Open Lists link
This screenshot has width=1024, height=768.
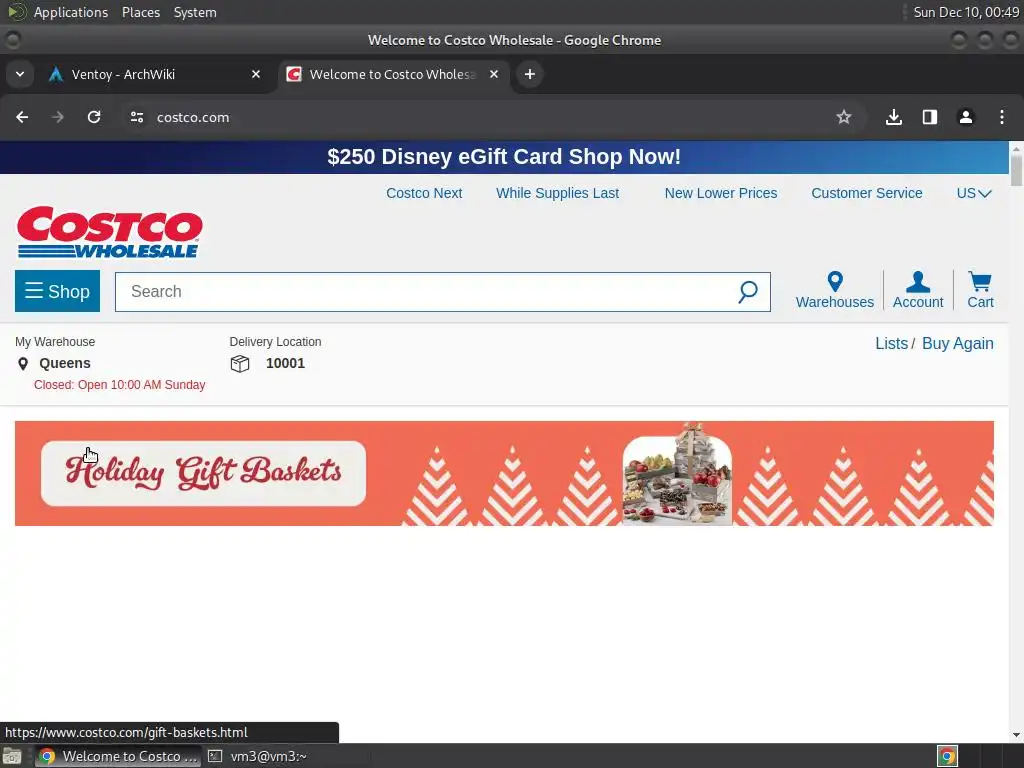coord(891,344)
